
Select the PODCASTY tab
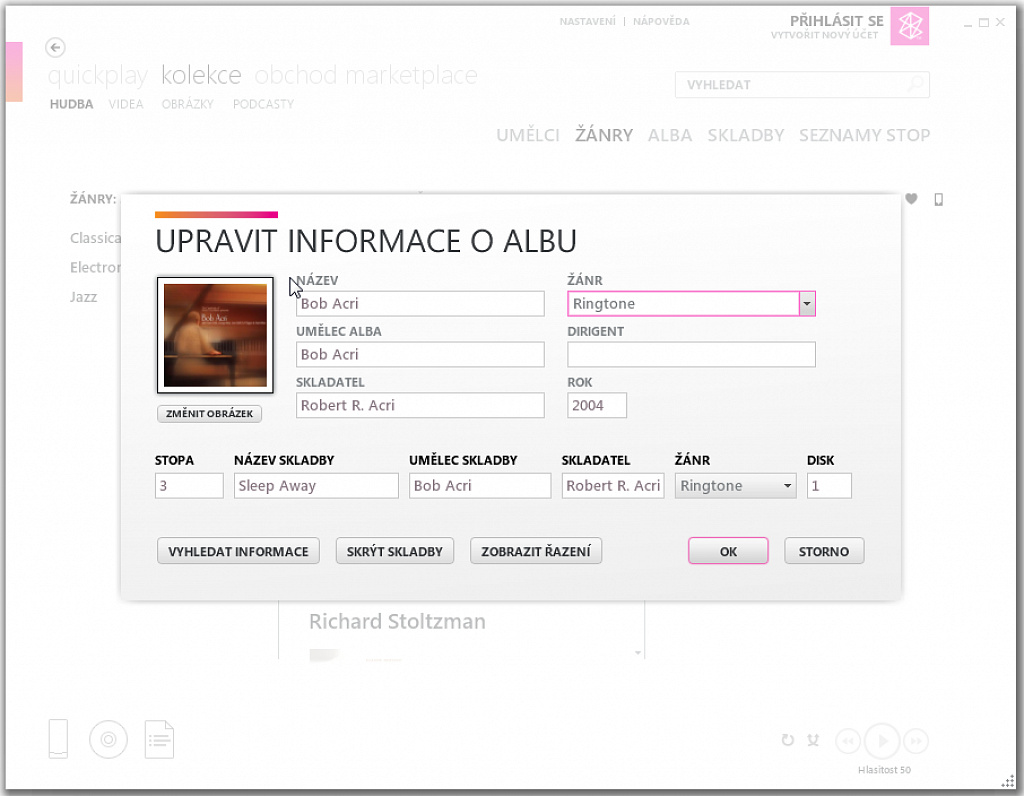pyautogui.click(x=263, y=104)
